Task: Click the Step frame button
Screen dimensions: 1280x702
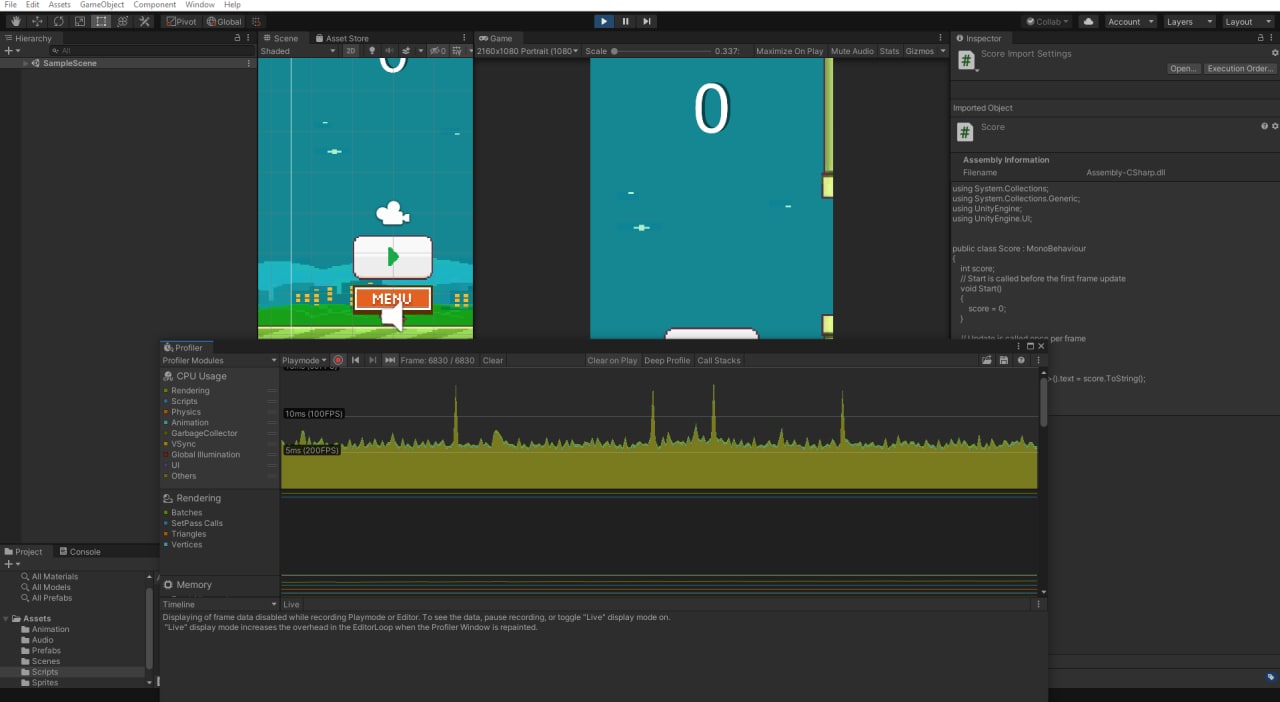Action: pyautogui.click(x=647, y=21)
